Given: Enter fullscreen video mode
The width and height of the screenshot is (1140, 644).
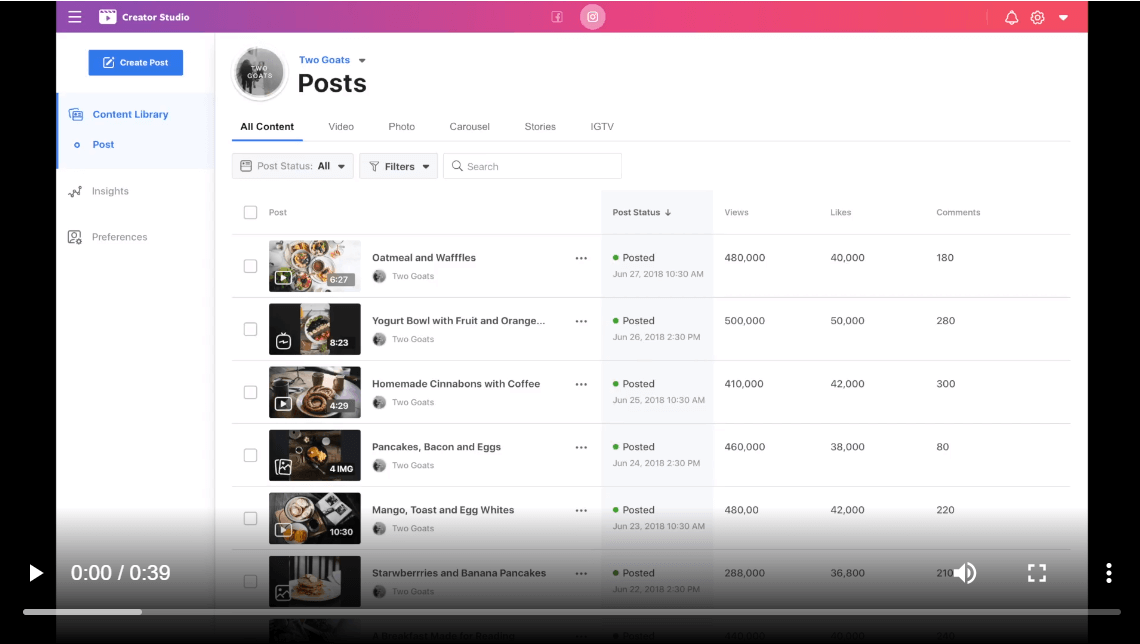Looking at the screenshot, I should 1037,573.
